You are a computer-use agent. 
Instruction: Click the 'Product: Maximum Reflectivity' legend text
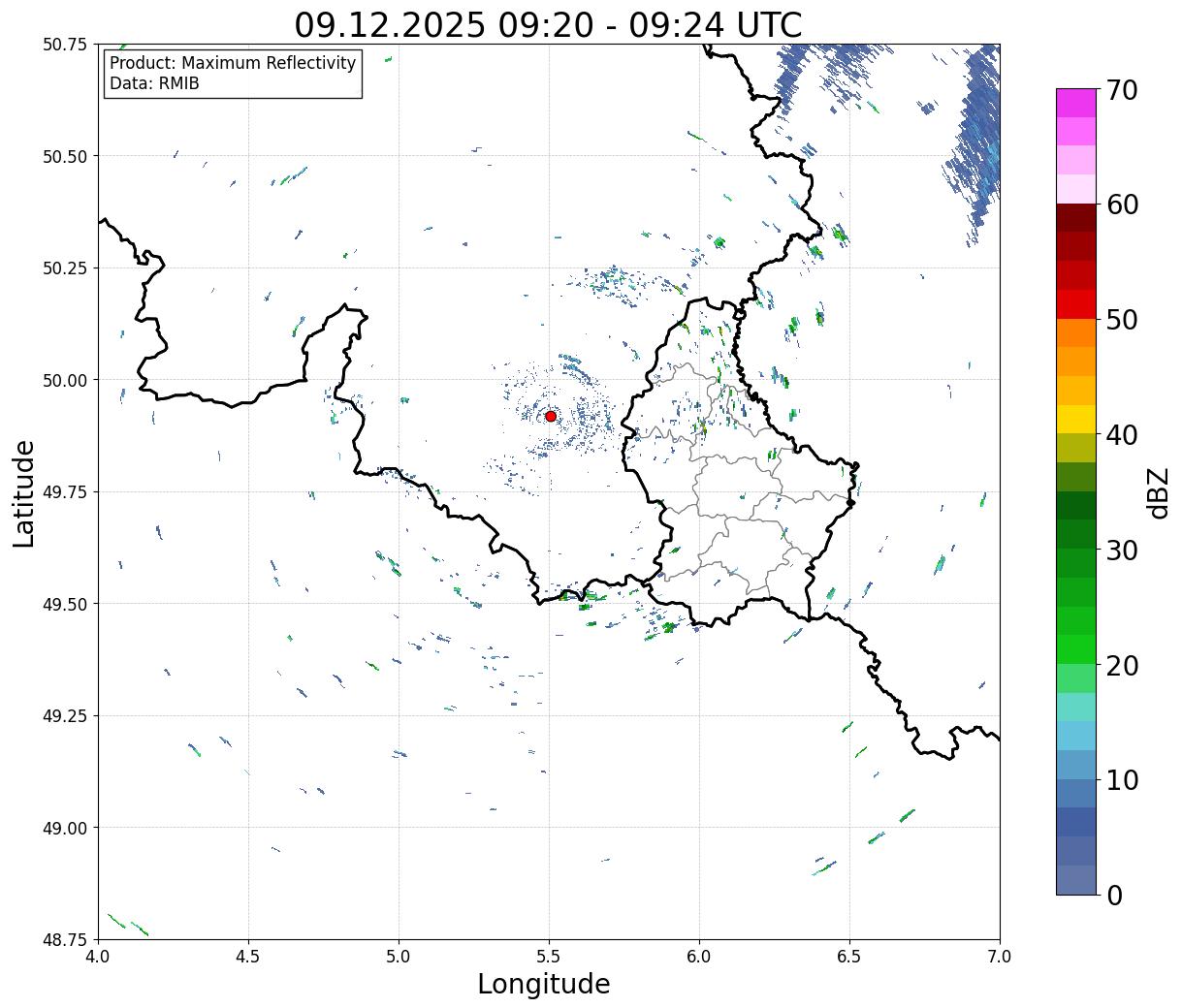pyautogui.click(x=233, y=63)
